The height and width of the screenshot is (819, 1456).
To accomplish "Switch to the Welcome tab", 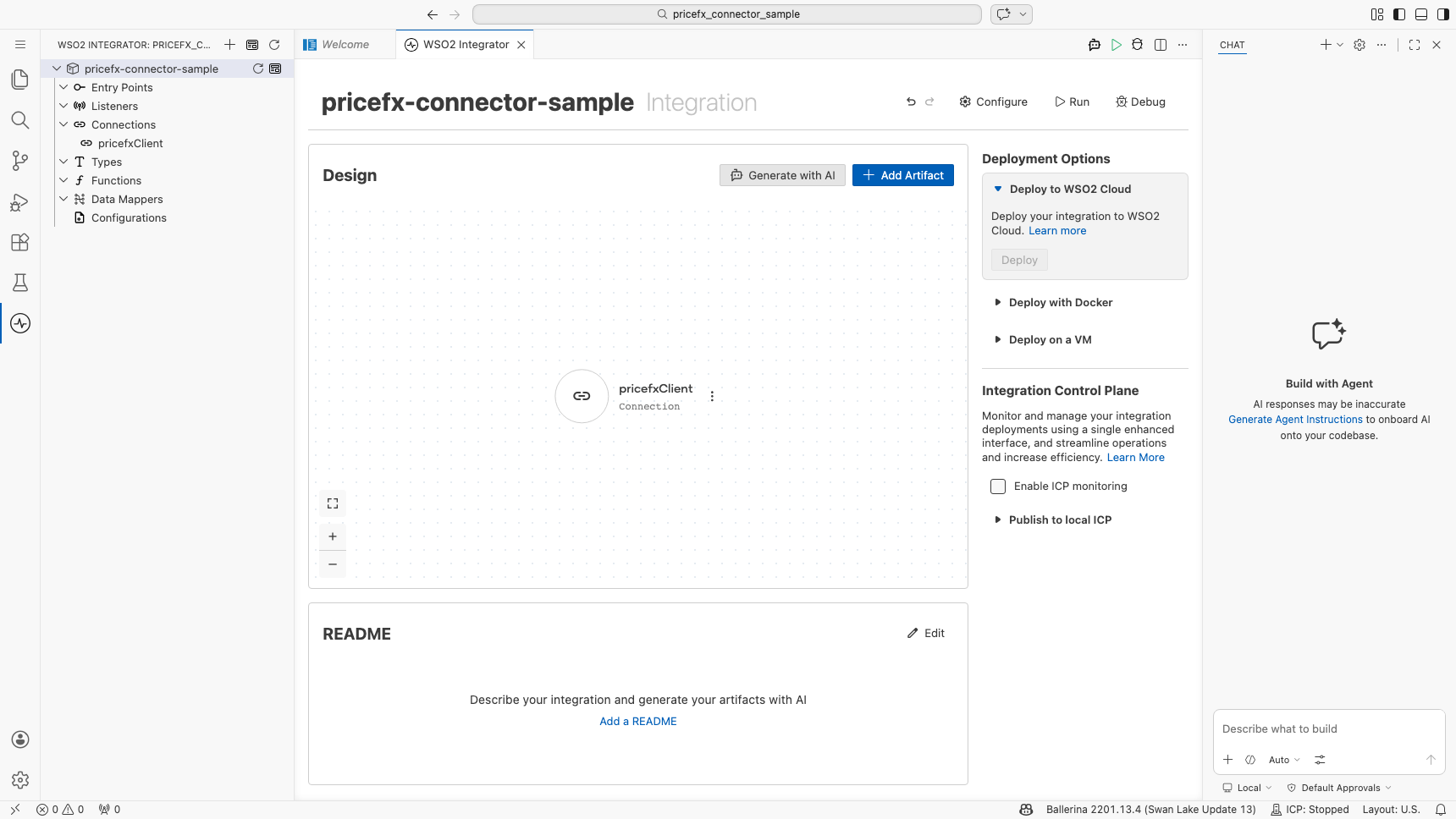I will [x=345, y=45].
